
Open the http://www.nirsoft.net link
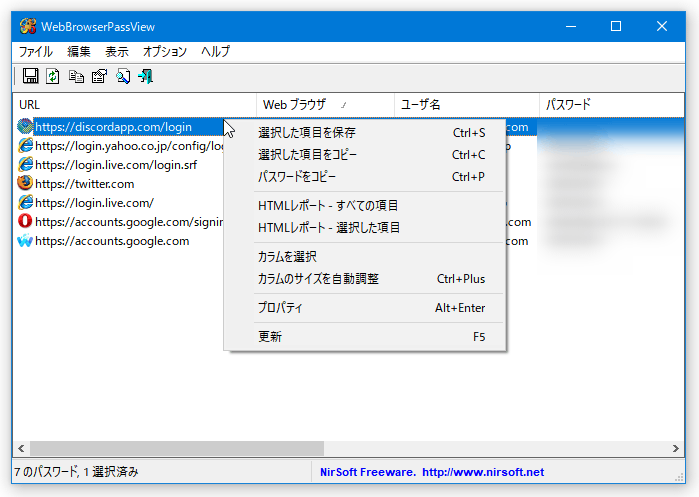pyautogui.click(x=483, y=472)
